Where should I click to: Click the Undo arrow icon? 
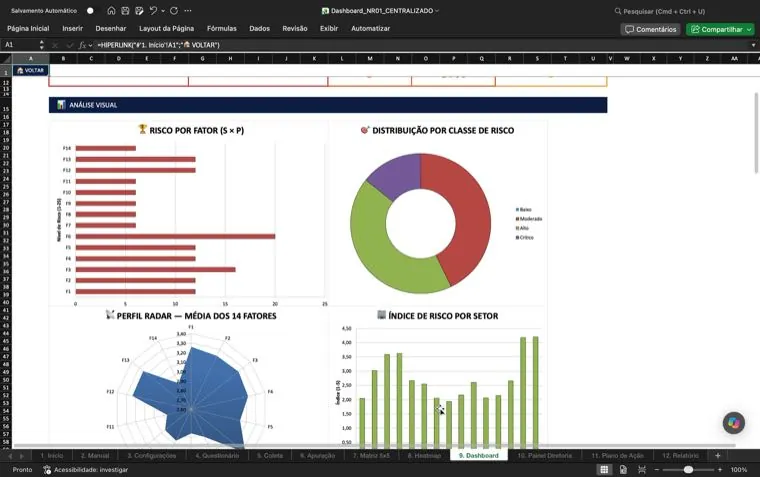coord(153,11)
